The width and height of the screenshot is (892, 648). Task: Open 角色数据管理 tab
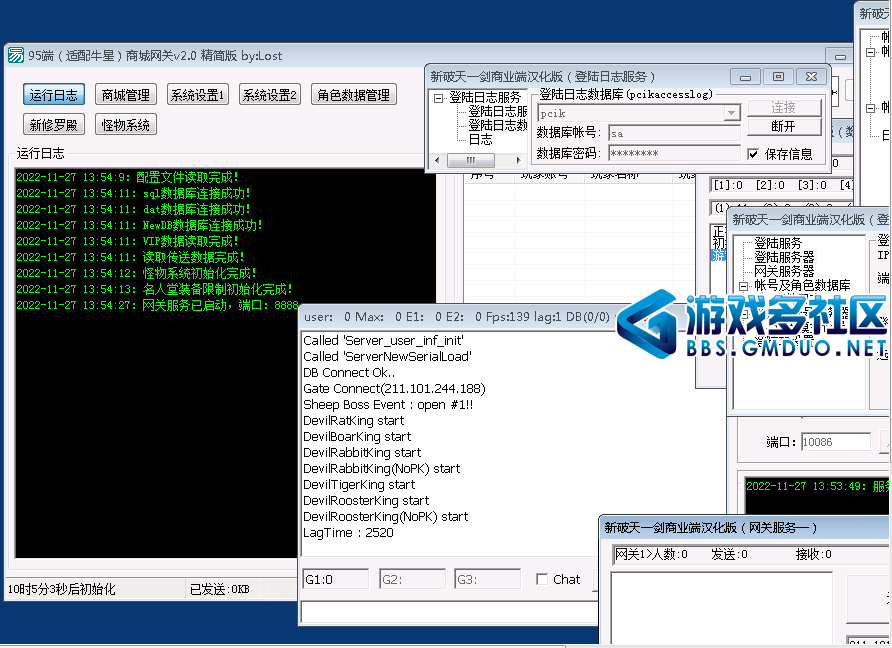coord(353,94)
